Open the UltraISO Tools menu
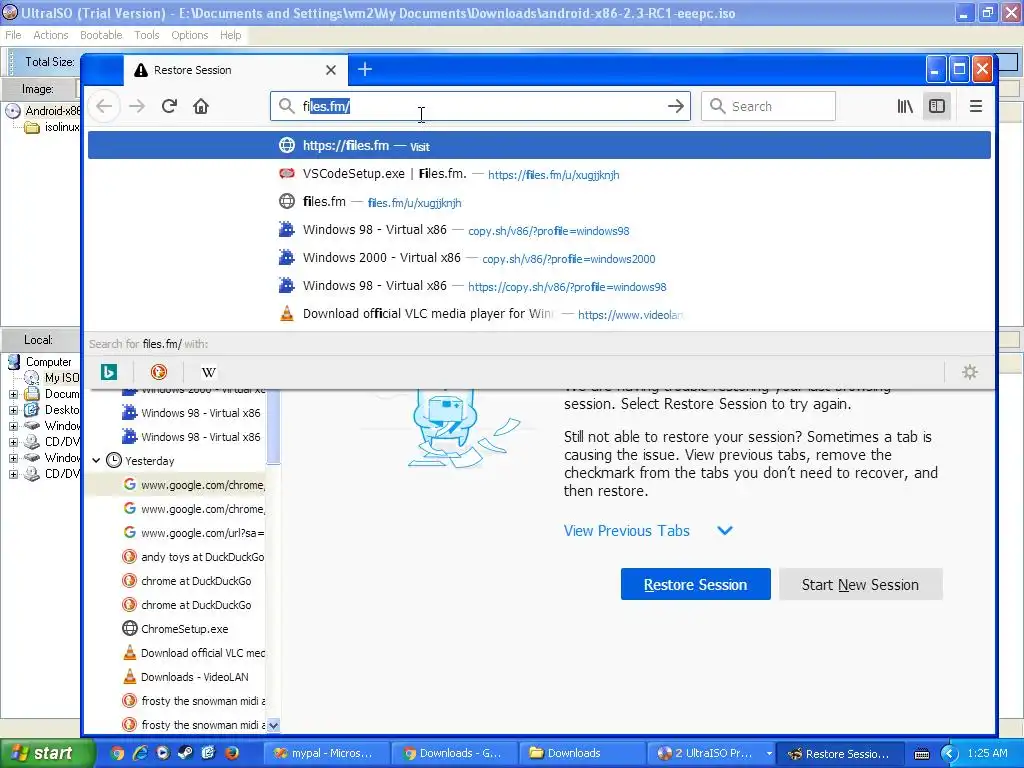The width and height of the screenshot is (1024, 768). click(x=146, y=35)
